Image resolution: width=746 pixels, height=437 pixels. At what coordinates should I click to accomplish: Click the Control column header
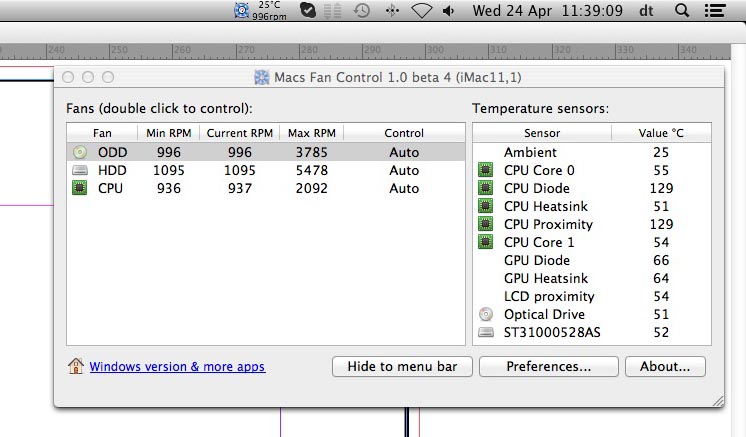tap(404, 133)
